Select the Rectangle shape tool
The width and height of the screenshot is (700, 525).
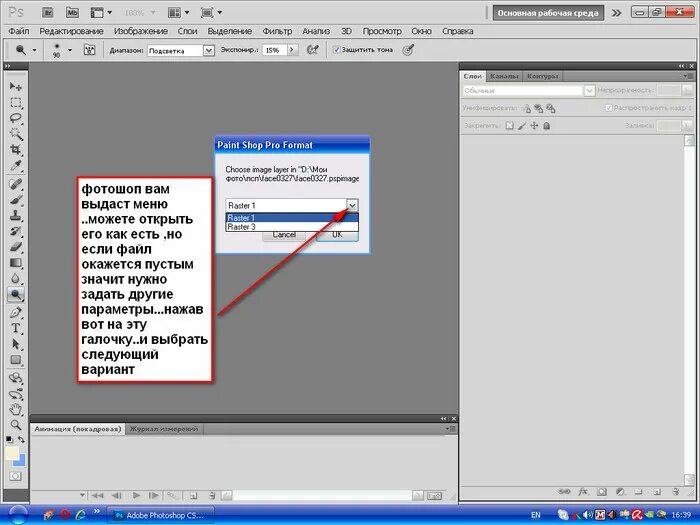(16, 360)
